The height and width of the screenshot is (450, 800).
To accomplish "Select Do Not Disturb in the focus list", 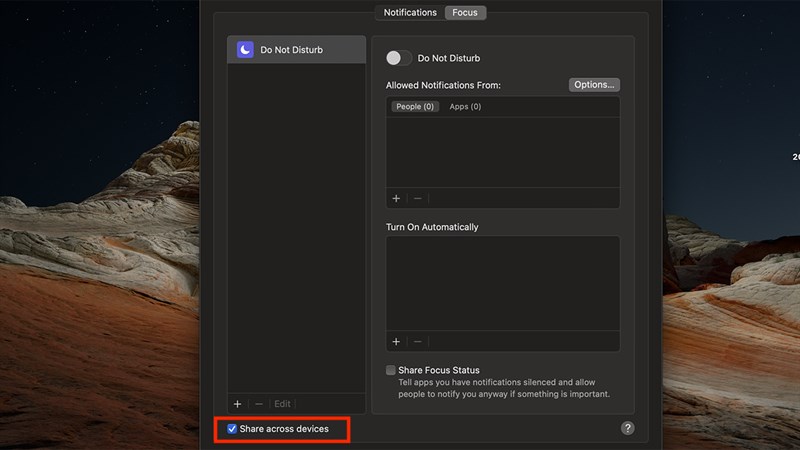I will pos(296,50).
